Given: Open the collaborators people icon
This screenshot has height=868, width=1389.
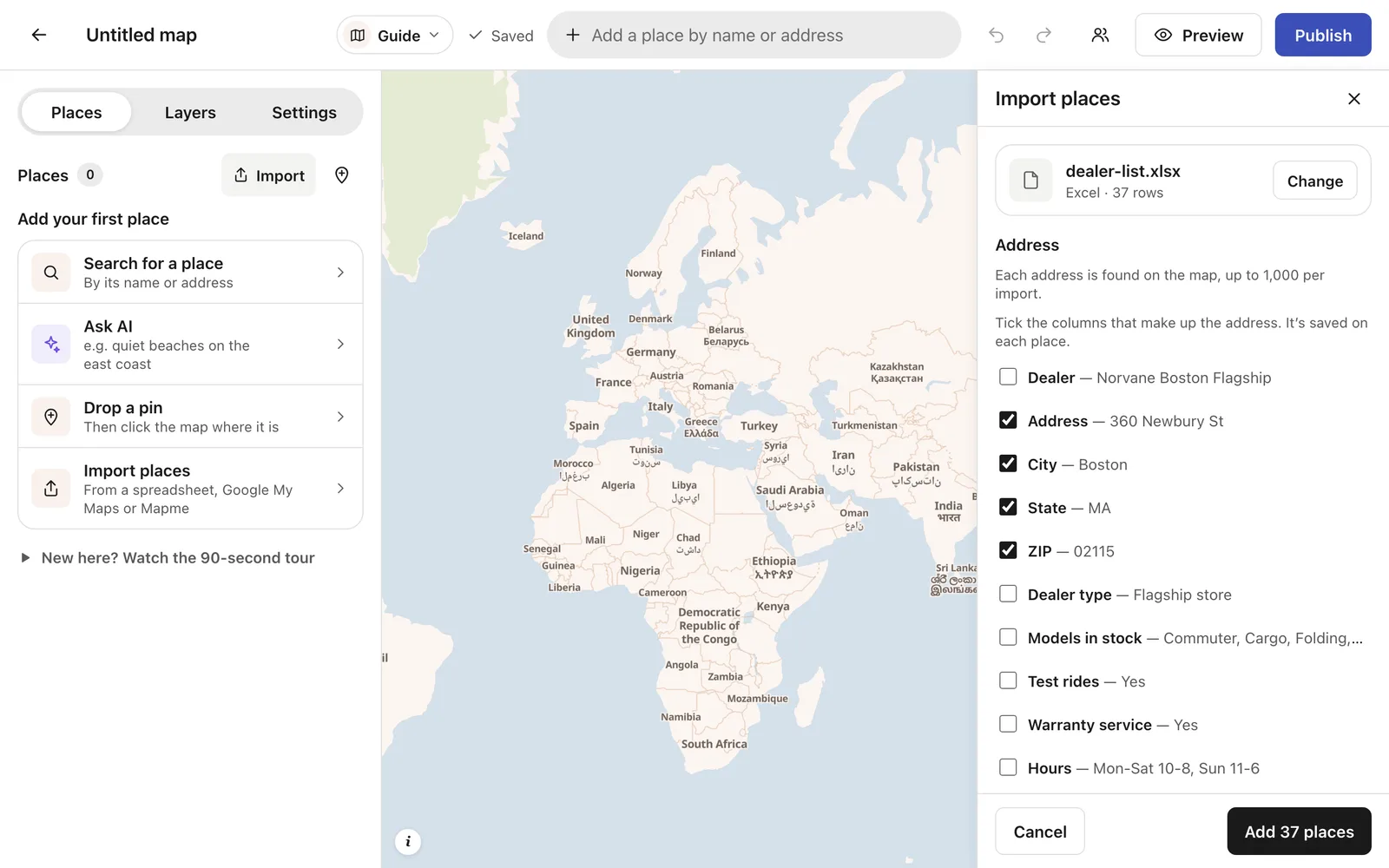Looking at the screenshot, I should (x=1100, y=35).
